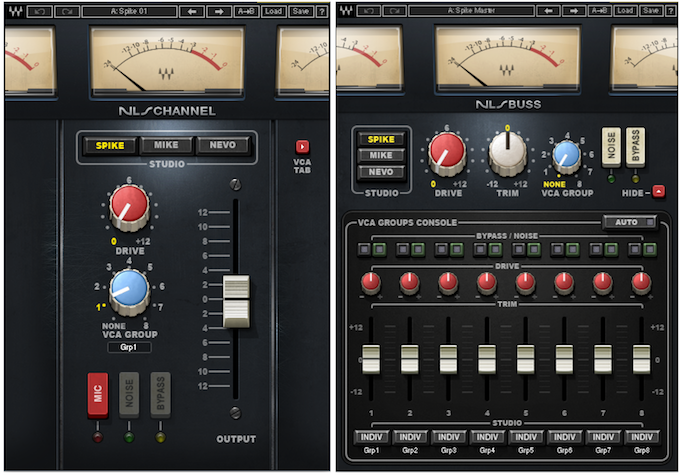Viewport: 680px width, 476px height.
Task: Open help in NLS Buss toolbar
Action: point(670,11)
